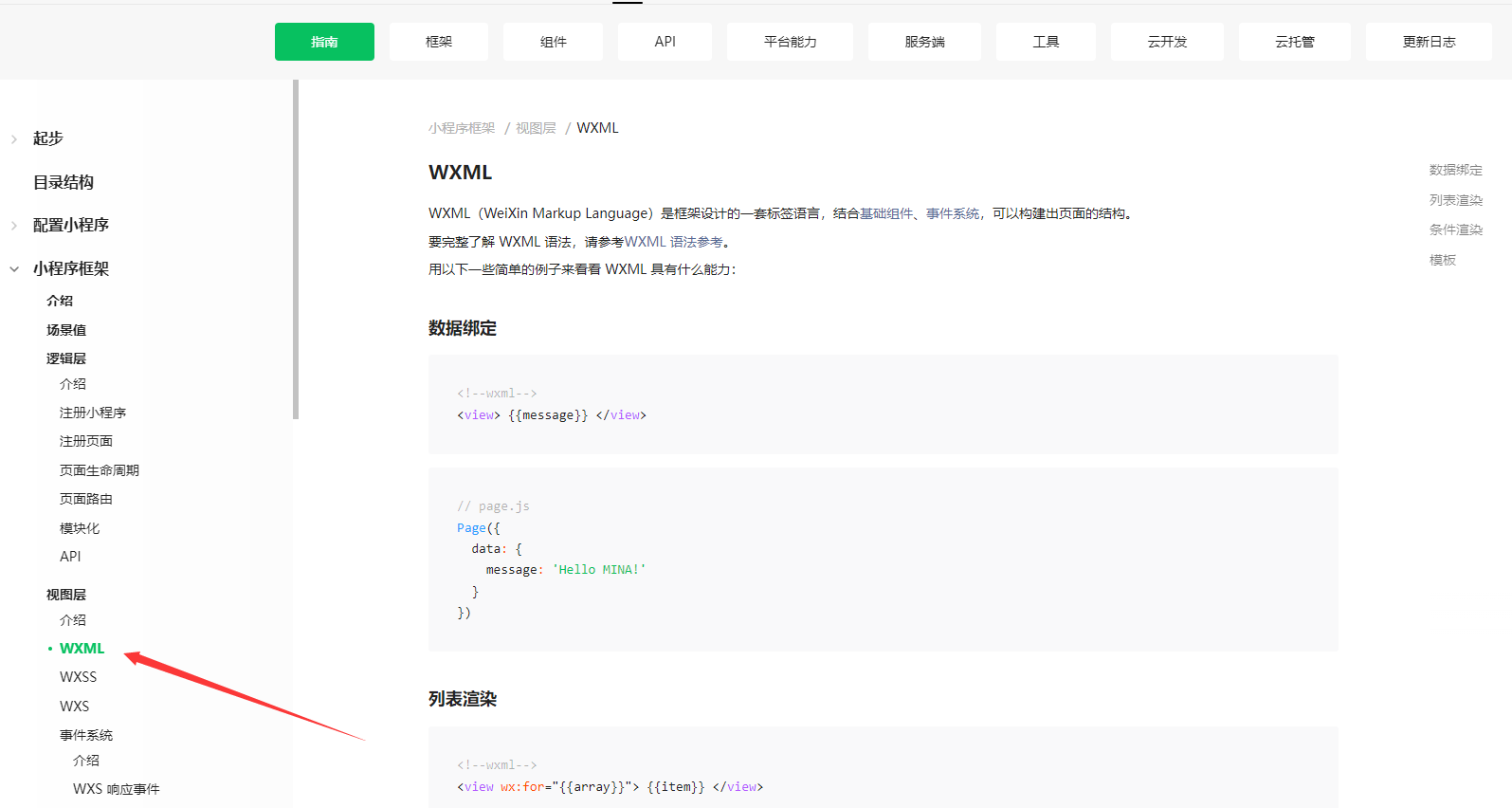This screenshot has width=1512, height=808.
Task: Click 小程序框架 breadcrumb link
Action: coord(462,128)
